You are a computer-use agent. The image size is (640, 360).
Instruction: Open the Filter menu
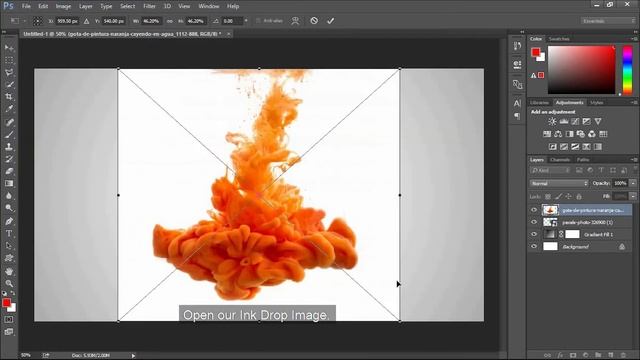(149, 6)
